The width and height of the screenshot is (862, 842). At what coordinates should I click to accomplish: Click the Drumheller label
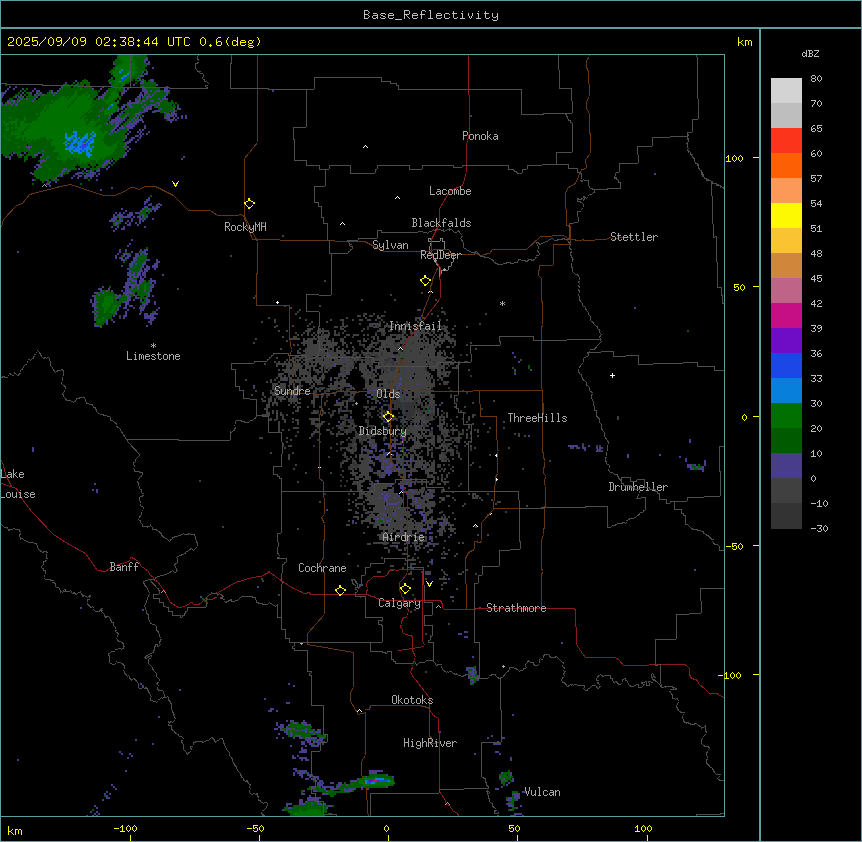(x=638, y=487)
